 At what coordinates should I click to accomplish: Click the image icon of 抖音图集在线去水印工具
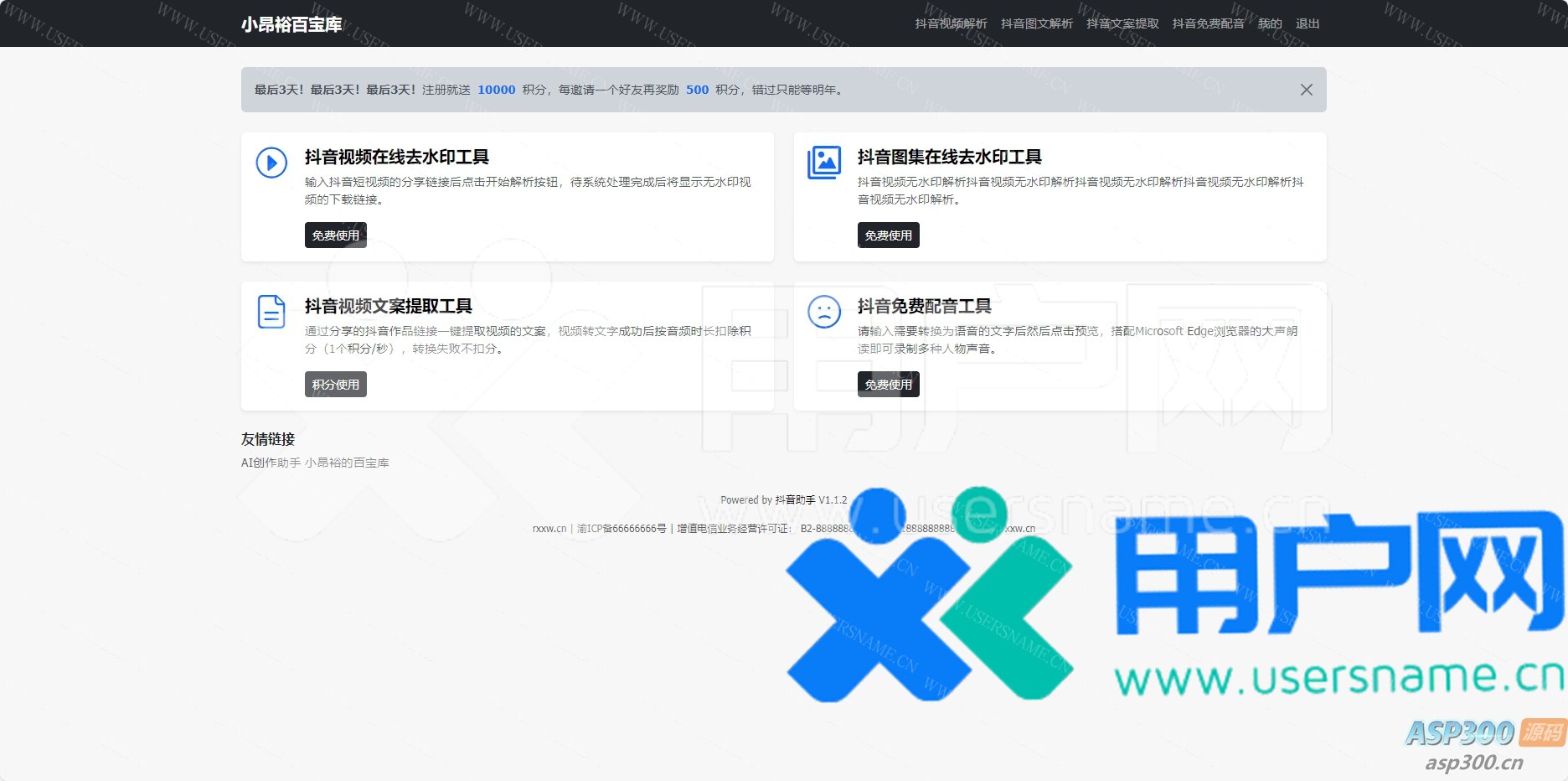pyautogui.click(x=824, y=163)
